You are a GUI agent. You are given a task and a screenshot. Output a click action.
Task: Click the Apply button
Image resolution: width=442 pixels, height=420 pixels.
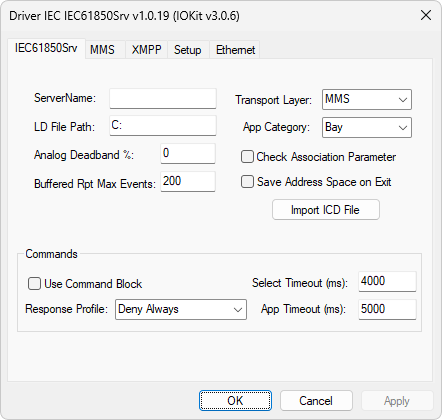coord(397,401)
